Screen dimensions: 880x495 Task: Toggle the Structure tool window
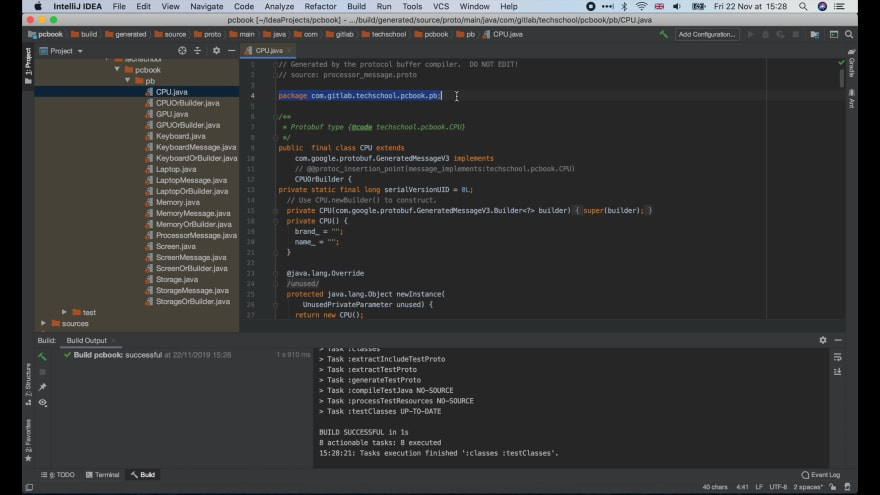[x=28, y=384]
